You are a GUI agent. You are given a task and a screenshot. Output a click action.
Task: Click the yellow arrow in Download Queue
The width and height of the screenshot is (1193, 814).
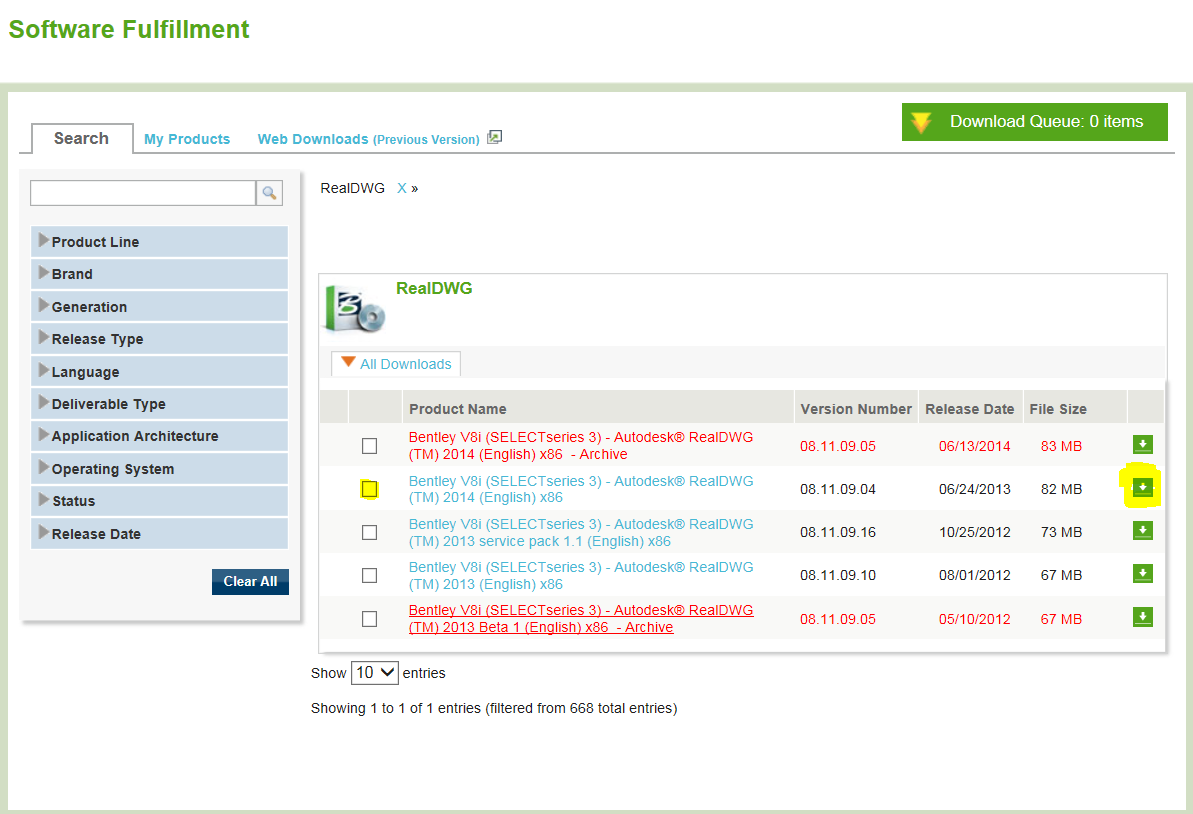[x=921, y=122]
